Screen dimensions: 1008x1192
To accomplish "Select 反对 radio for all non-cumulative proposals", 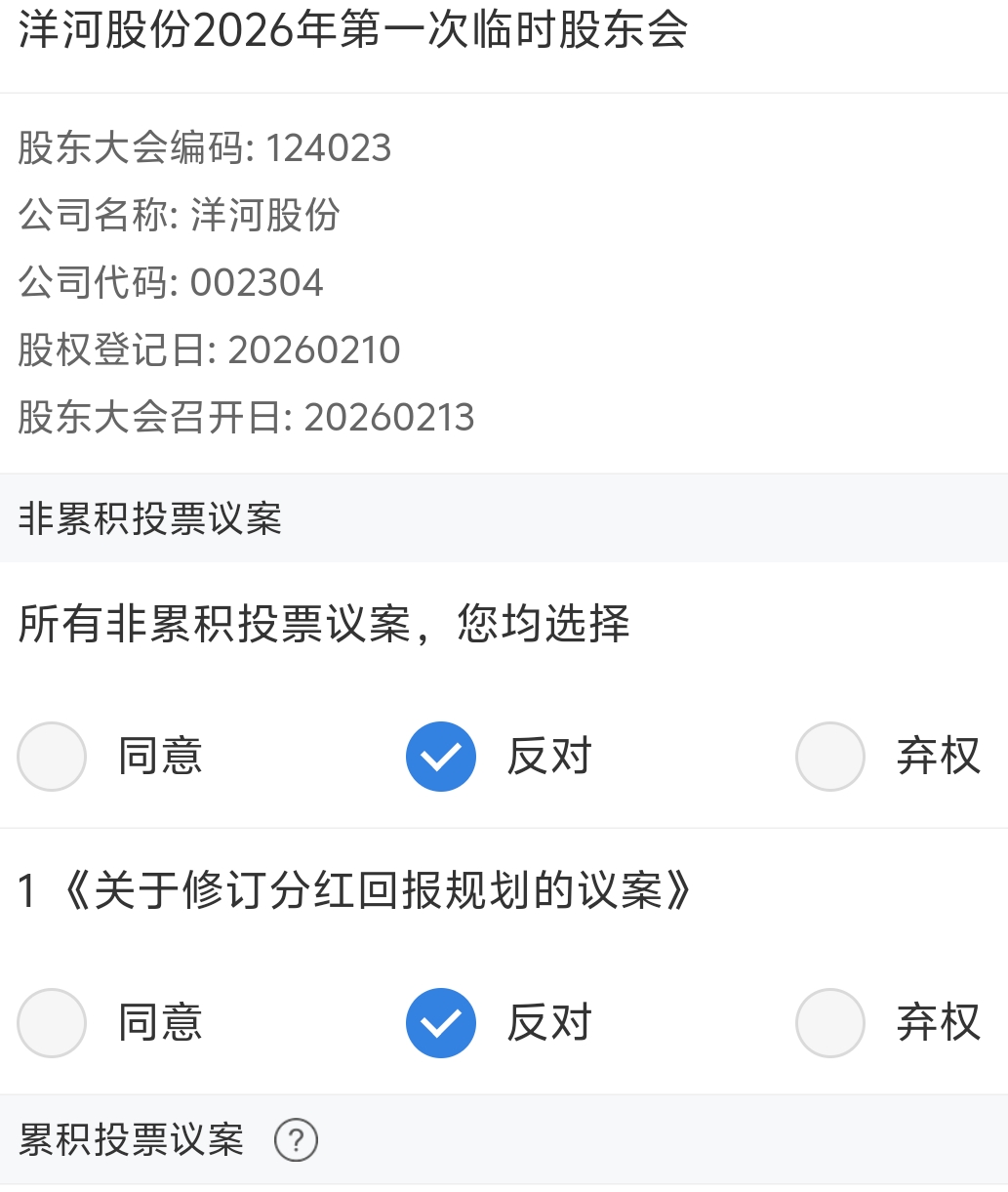I will click(x=441, y=757).
